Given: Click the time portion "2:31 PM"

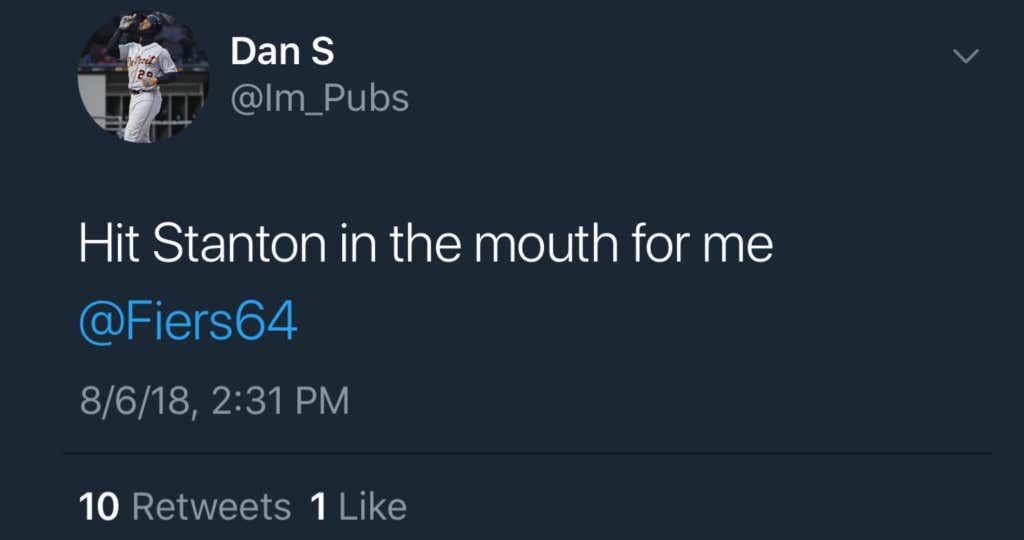Looking at the screenshot, I should point(281,401).
